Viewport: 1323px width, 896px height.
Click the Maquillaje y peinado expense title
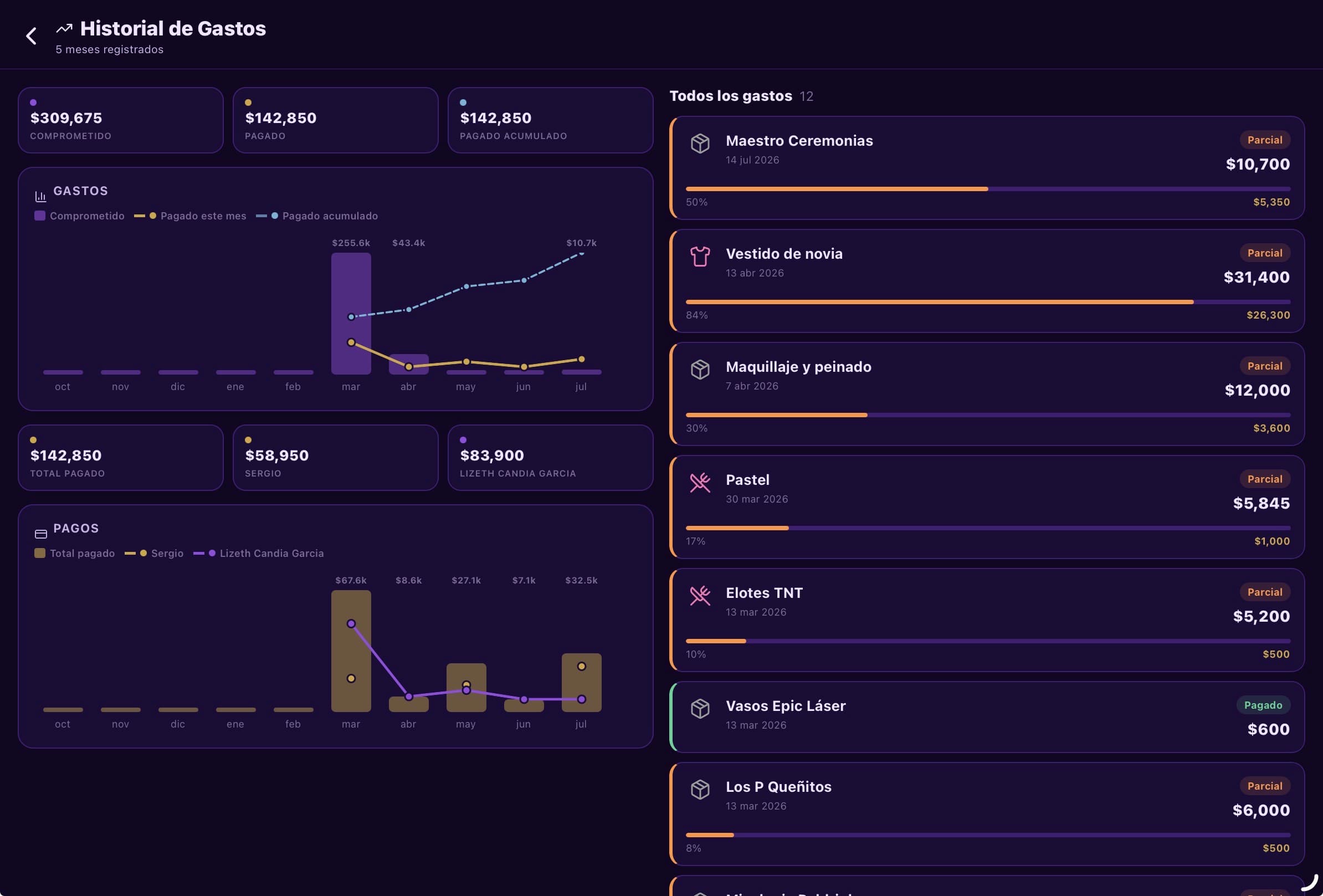[x=798, y=367]
